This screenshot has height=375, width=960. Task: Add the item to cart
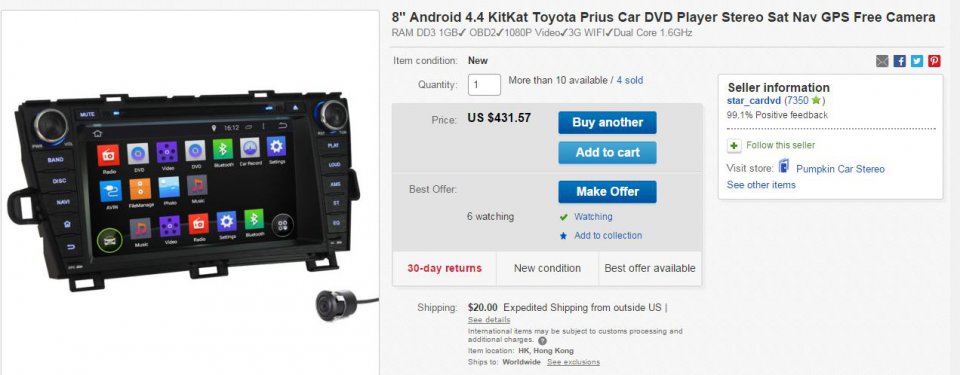click(607, 153)
